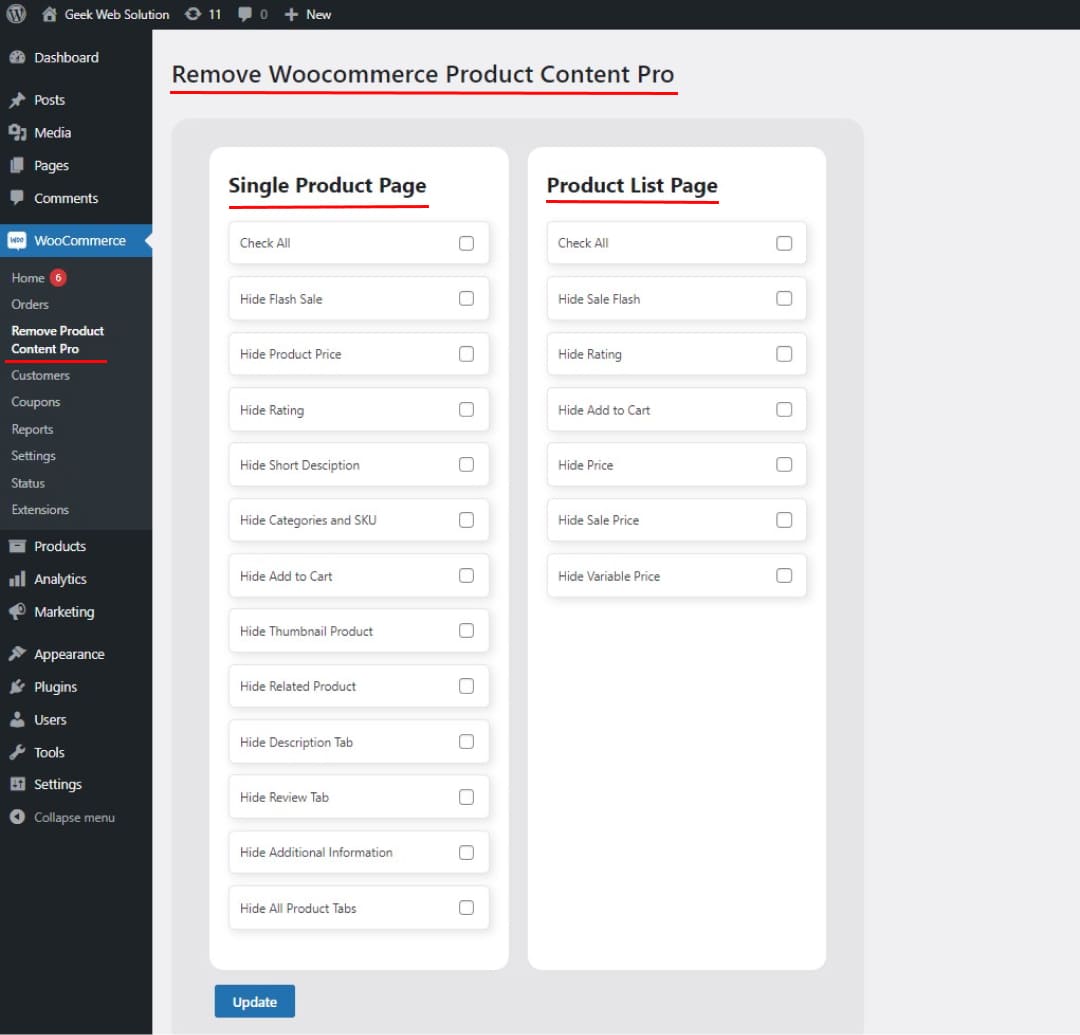Open pending comments via the speech bubble icon
Screen dimensions: 1080x1035
[x=242, y=14]
